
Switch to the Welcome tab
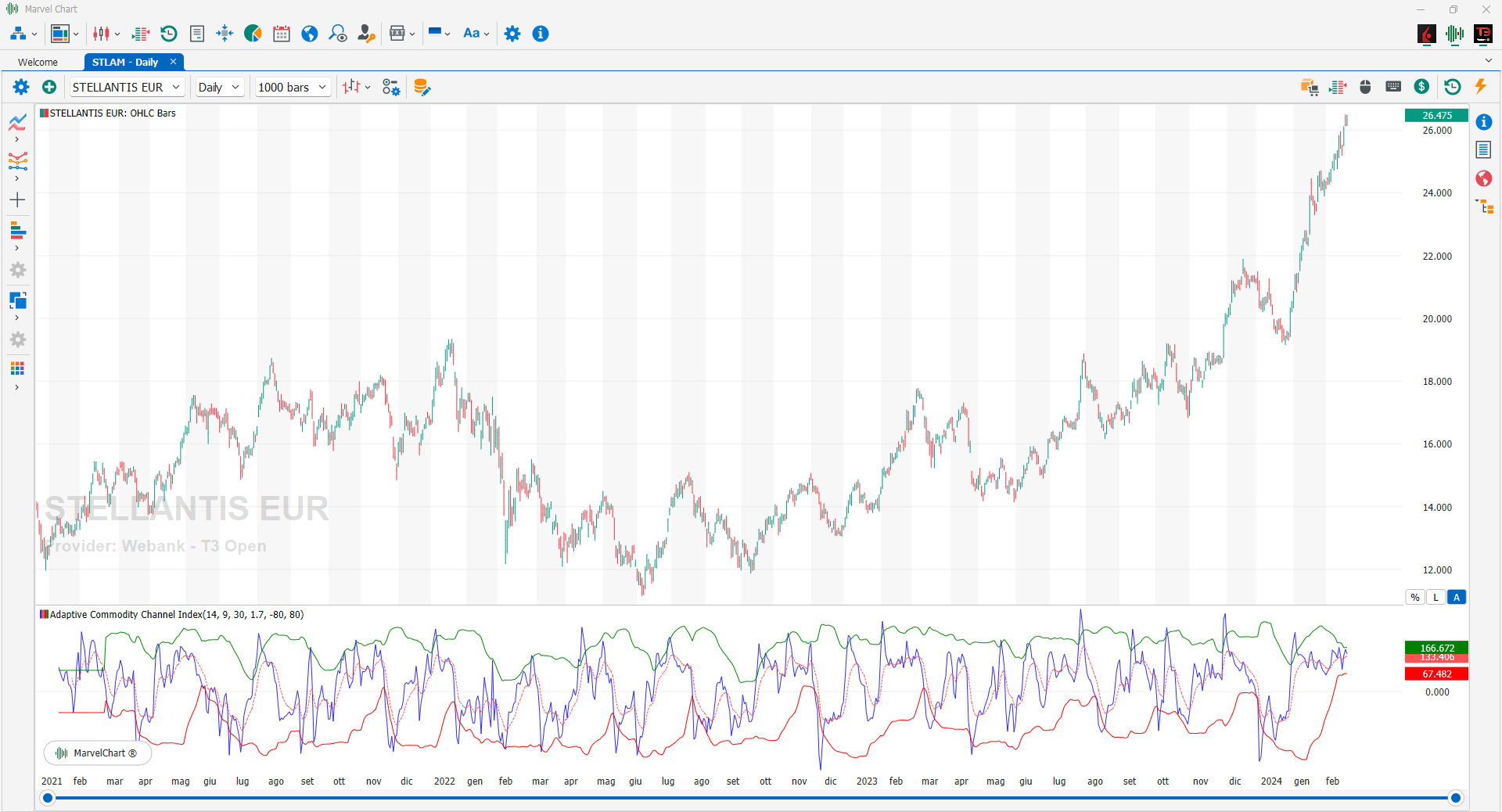click(38, 62)
